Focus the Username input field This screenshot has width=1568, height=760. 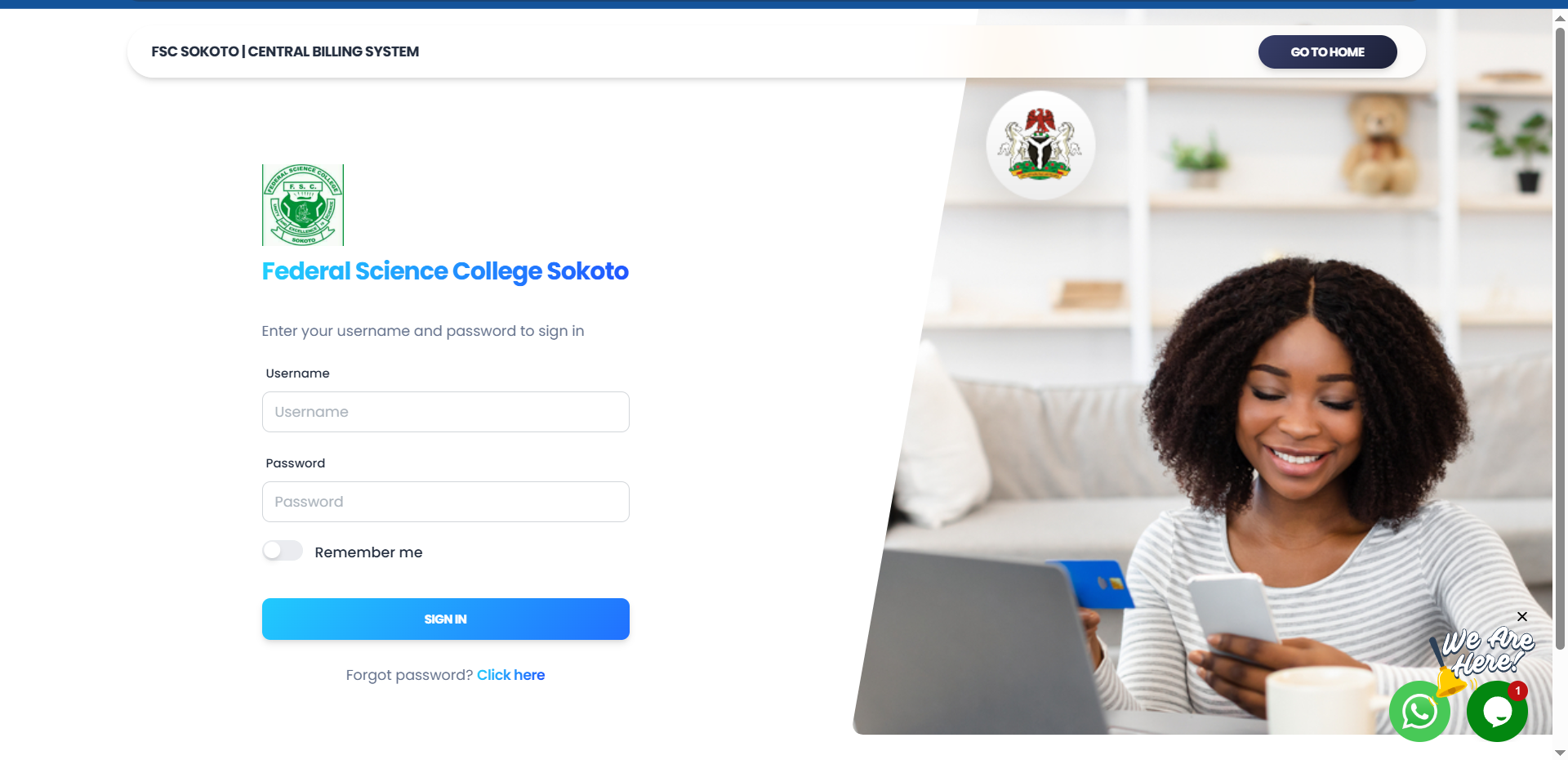[x=446, y=412]
